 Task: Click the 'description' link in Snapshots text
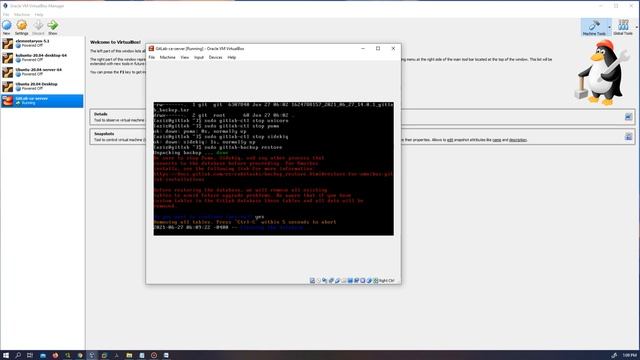517,140
